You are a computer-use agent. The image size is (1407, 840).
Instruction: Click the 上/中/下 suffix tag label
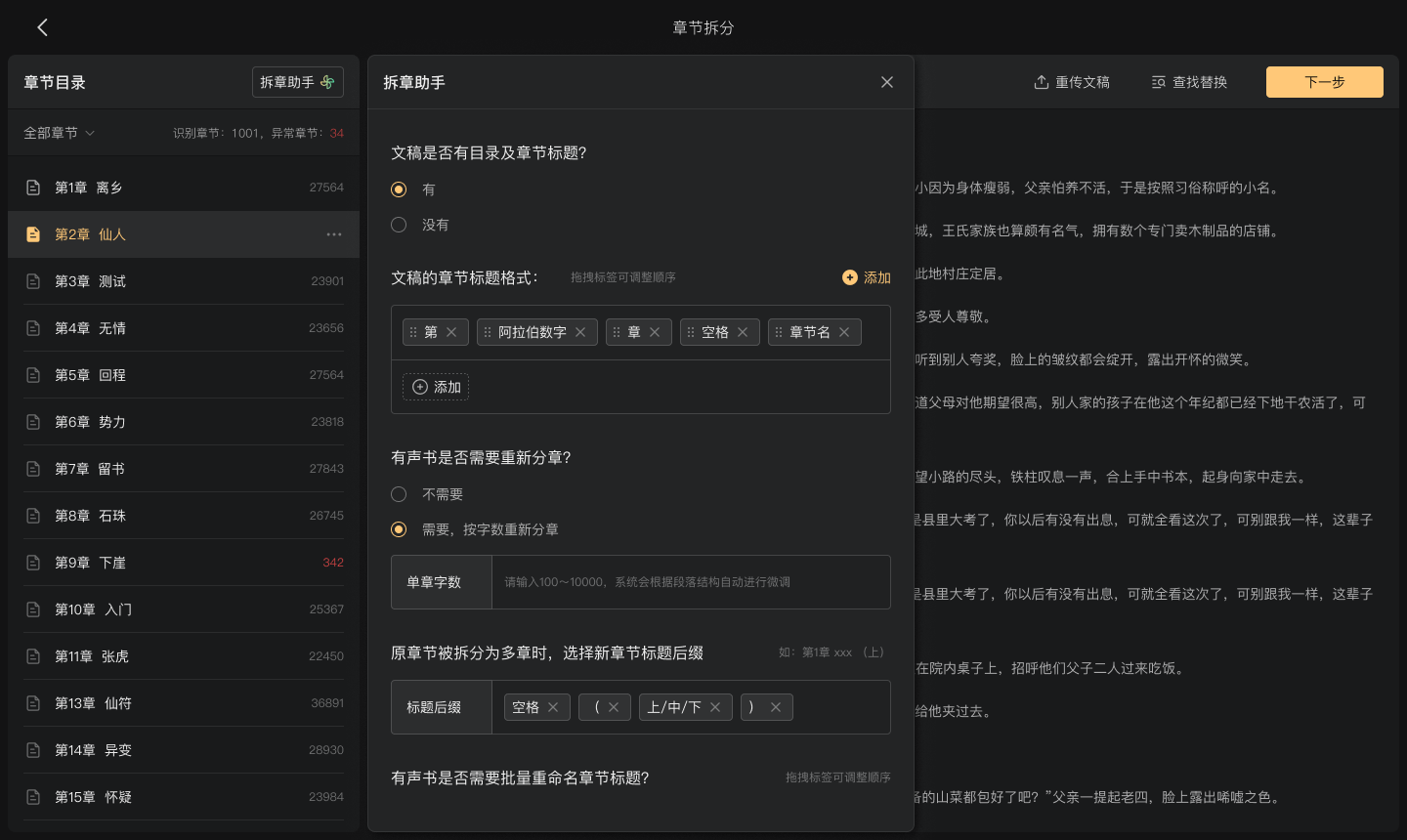(x=674, y=707)
